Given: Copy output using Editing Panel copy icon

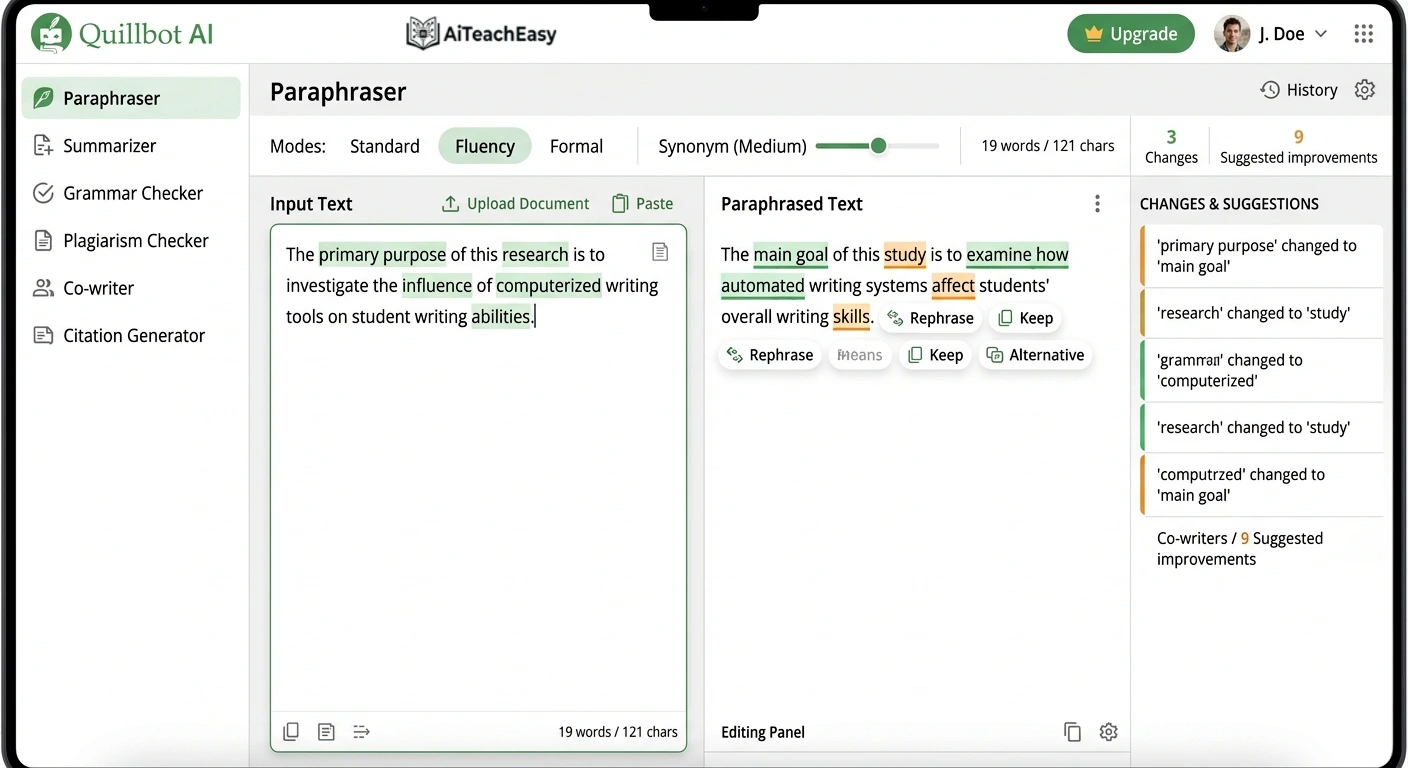Looking at the screenshot, I should click(1072, 731).
